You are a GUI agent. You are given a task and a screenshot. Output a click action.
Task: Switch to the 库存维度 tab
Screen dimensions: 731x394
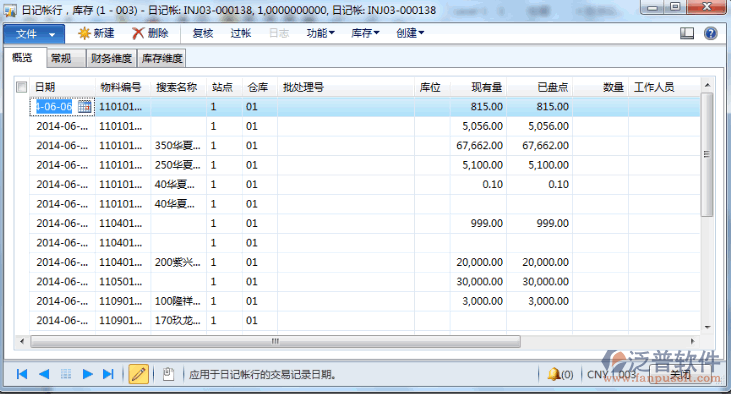point(162,58)
